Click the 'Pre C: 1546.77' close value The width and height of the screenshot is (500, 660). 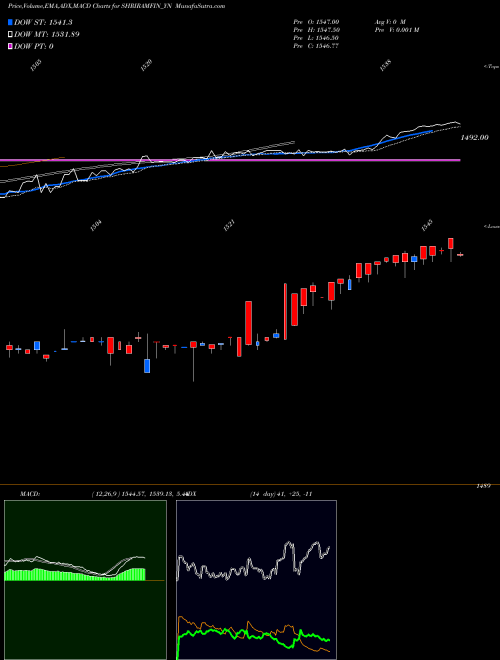pos(316,46)
